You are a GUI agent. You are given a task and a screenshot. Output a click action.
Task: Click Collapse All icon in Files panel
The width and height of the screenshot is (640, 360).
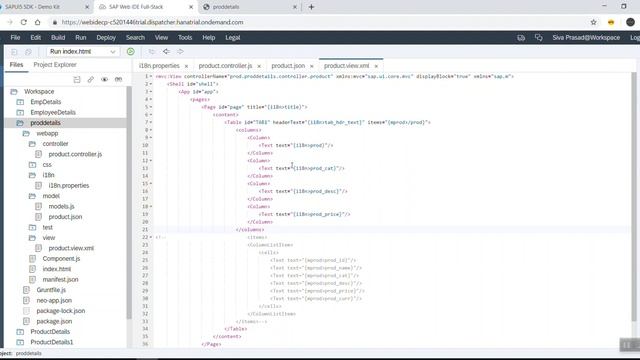tap(77, 79)
